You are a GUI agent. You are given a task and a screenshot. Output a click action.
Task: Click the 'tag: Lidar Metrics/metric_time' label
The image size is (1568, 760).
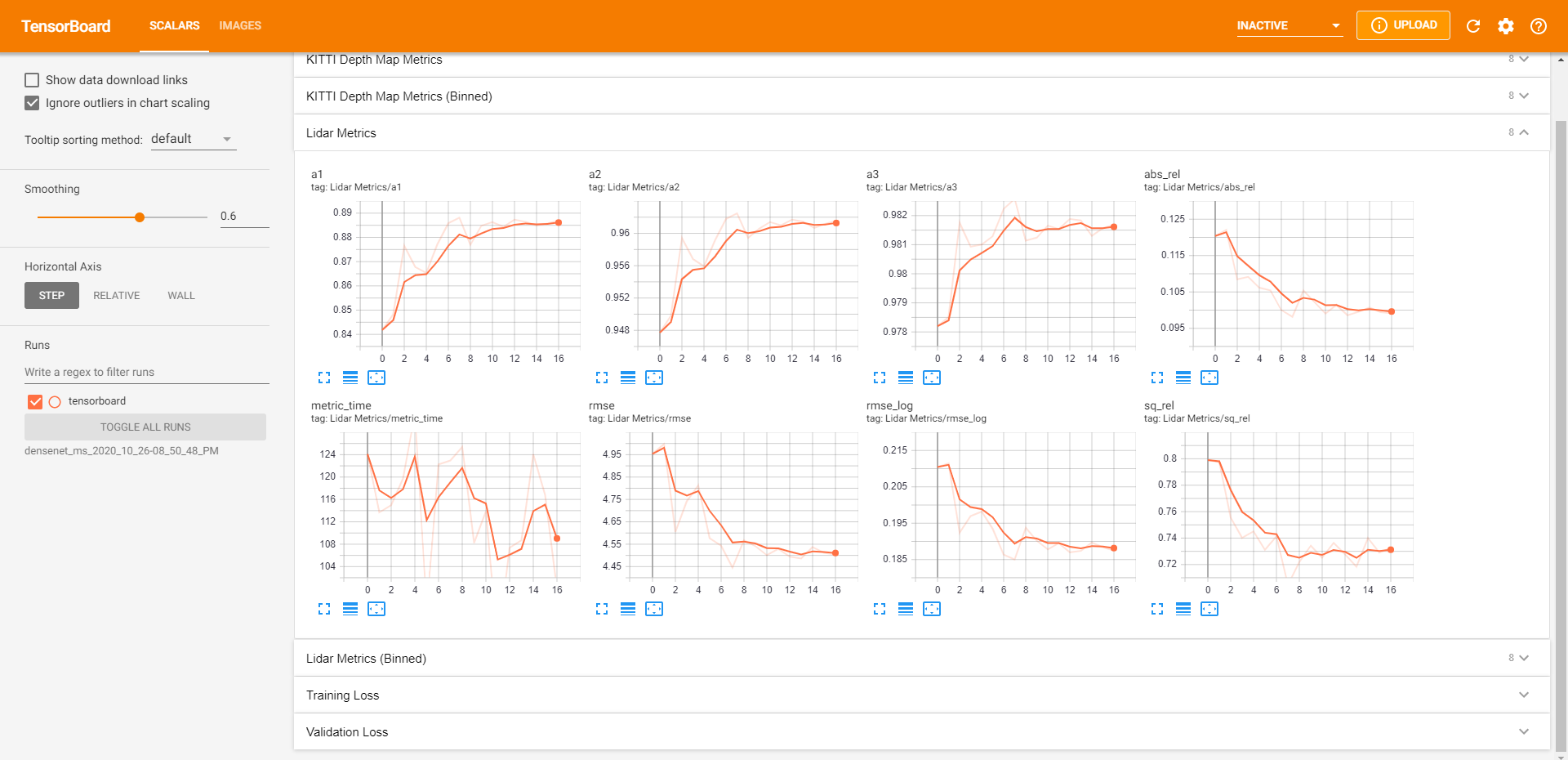[376, 418]
